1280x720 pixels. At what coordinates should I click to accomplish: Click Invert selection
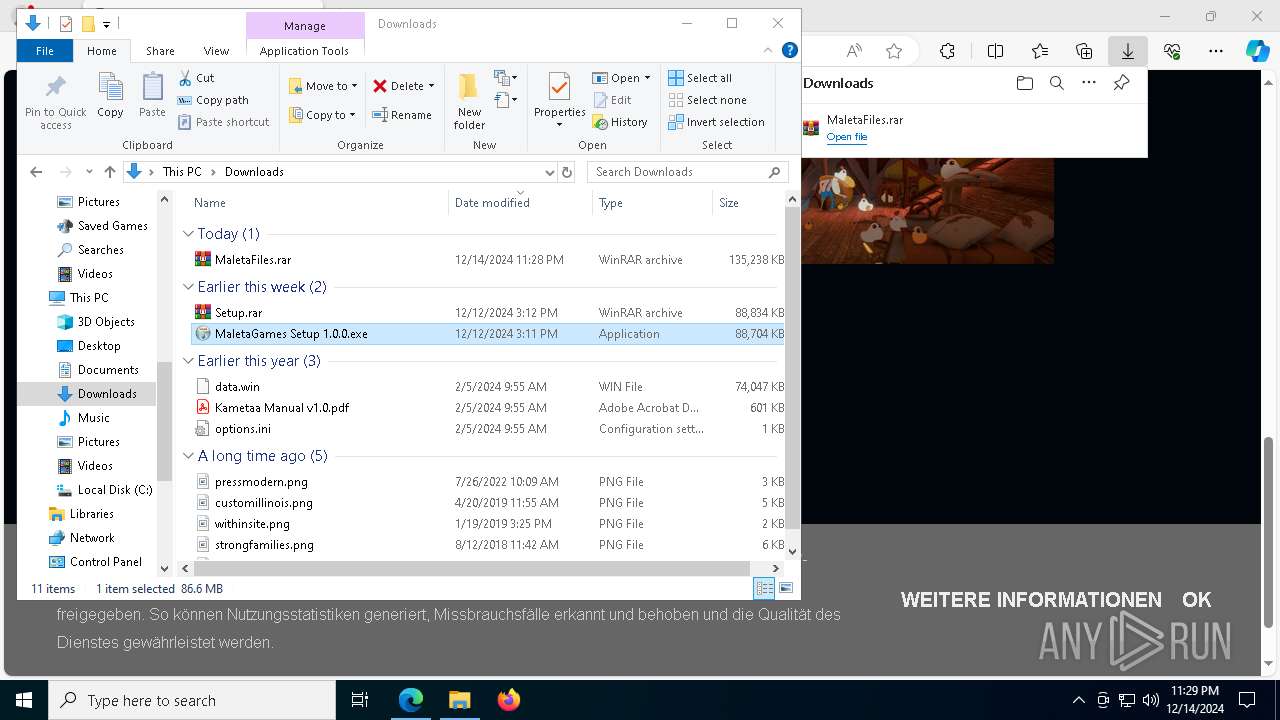(x=716, y=122)
